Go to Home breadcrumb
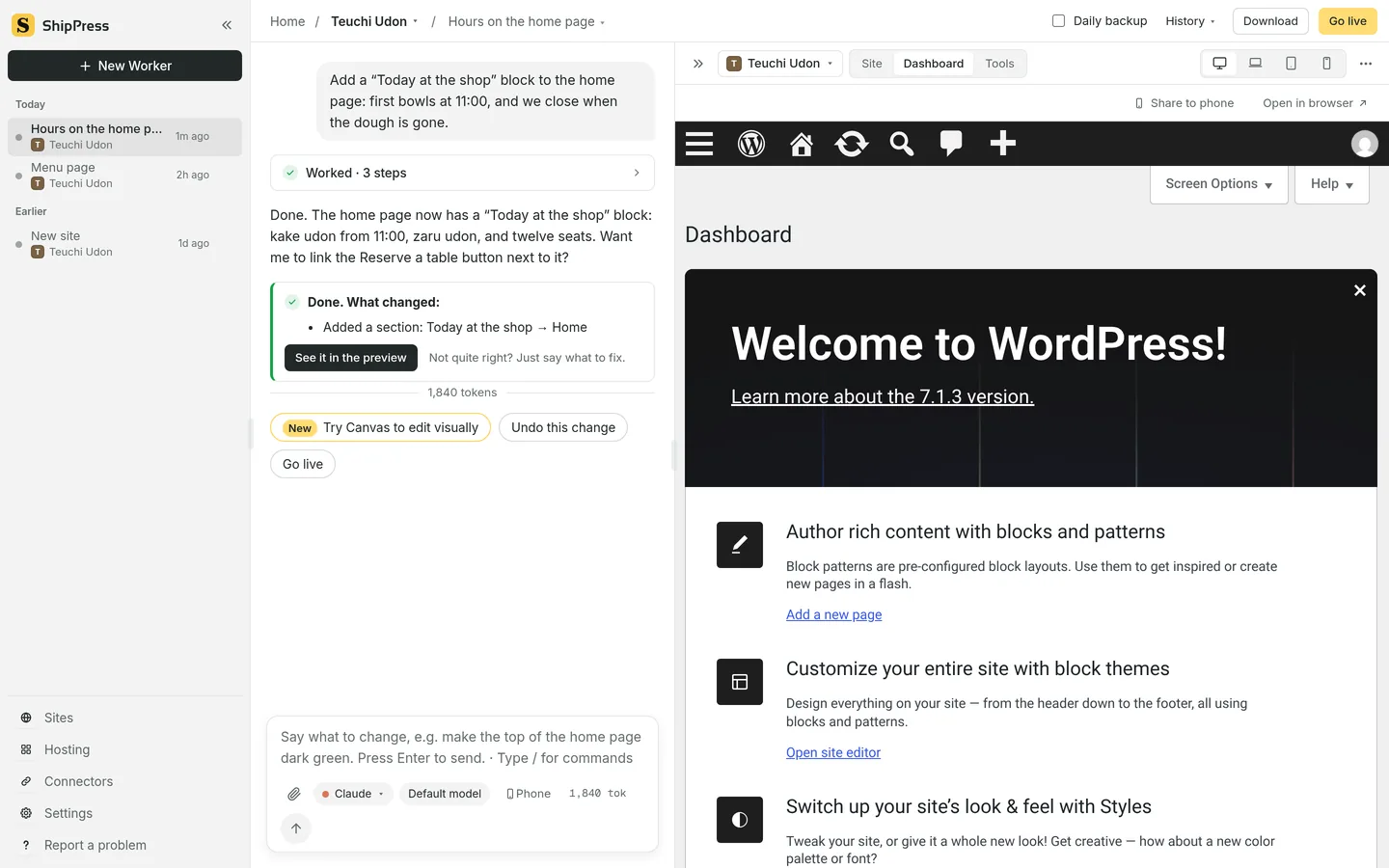Viewport: 1389px width, 868px height. 287,21
